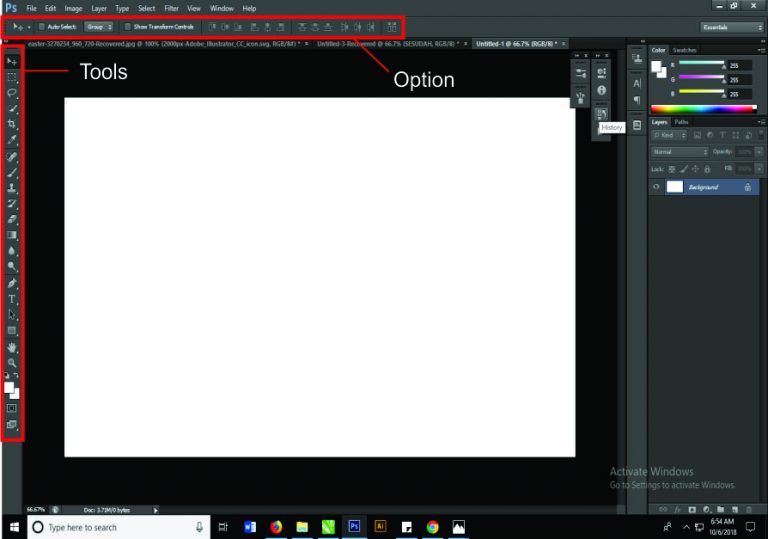This screenshot has width=768, height=539.
Task: Enable Show Transform Controls checkbox
Action: coord(127,27)
